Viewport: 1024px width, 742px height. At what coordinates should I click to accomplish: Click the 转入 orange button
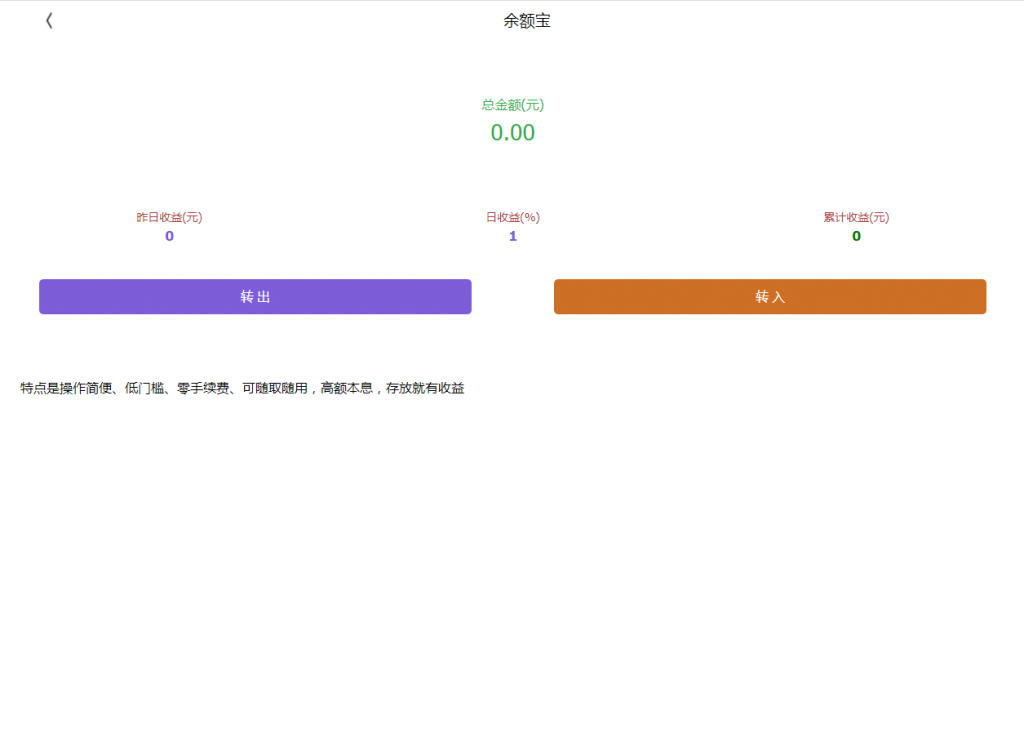(769, 296)
